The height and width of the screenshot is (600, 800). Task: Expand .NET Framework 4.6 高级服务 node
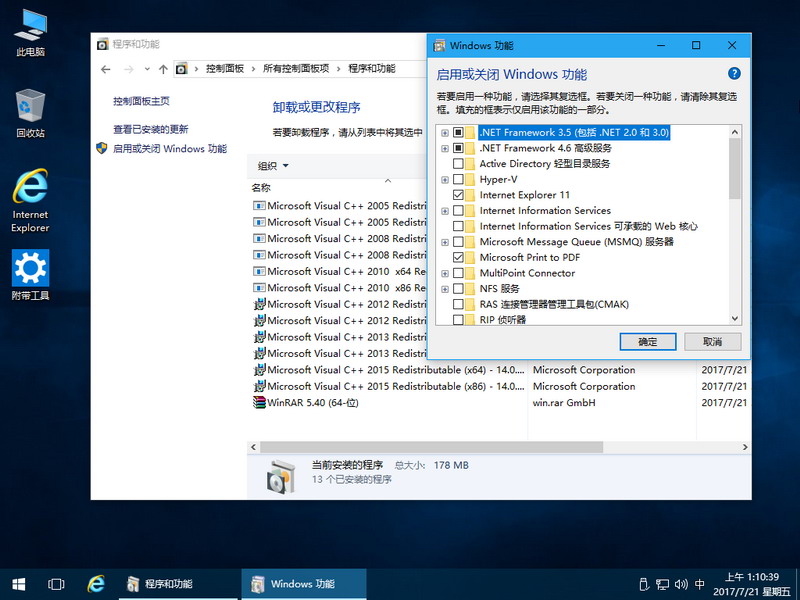click(445, 148)
